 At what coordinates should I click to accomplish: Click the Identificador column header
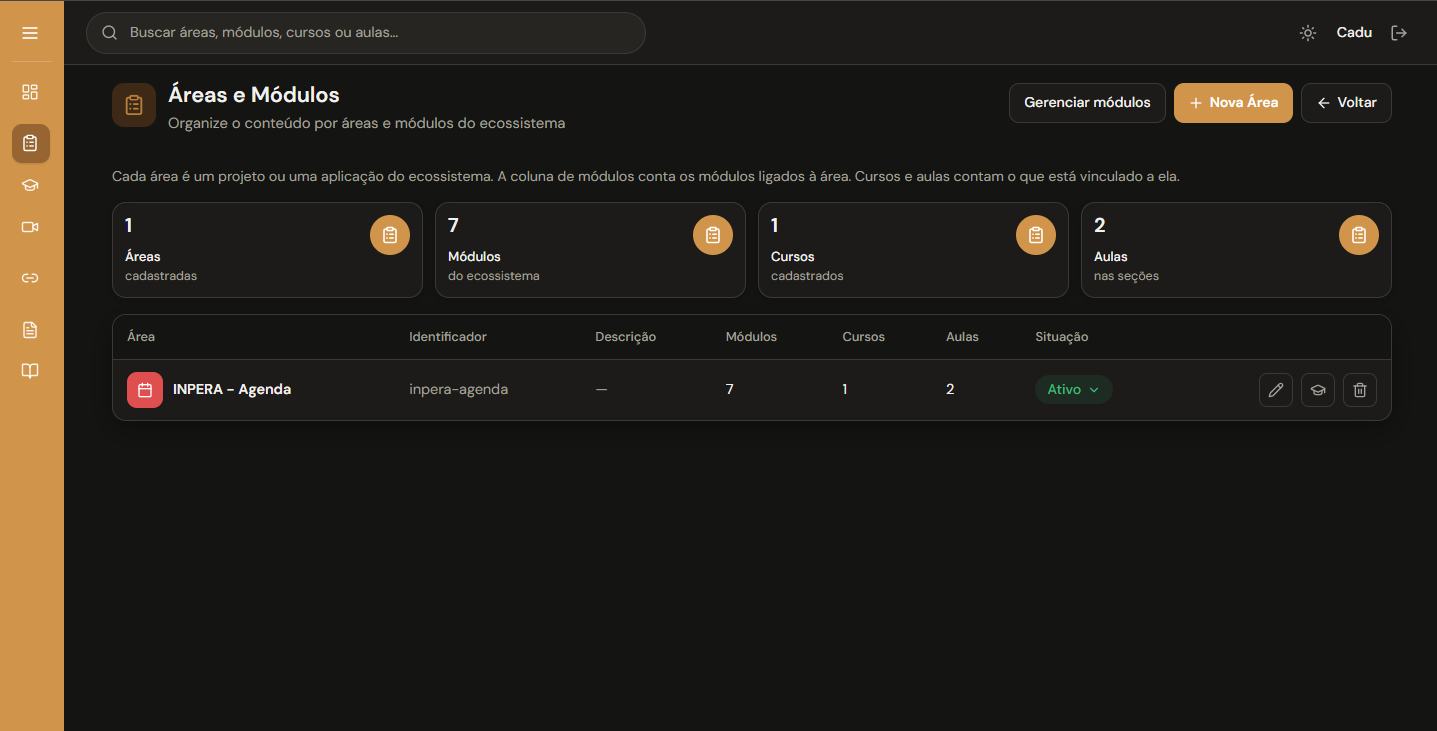click(x=448, y=337)
